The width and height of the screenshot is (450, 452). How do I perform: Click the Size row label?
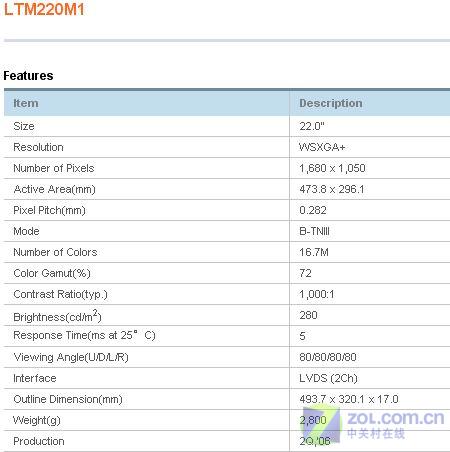(24, 126)
